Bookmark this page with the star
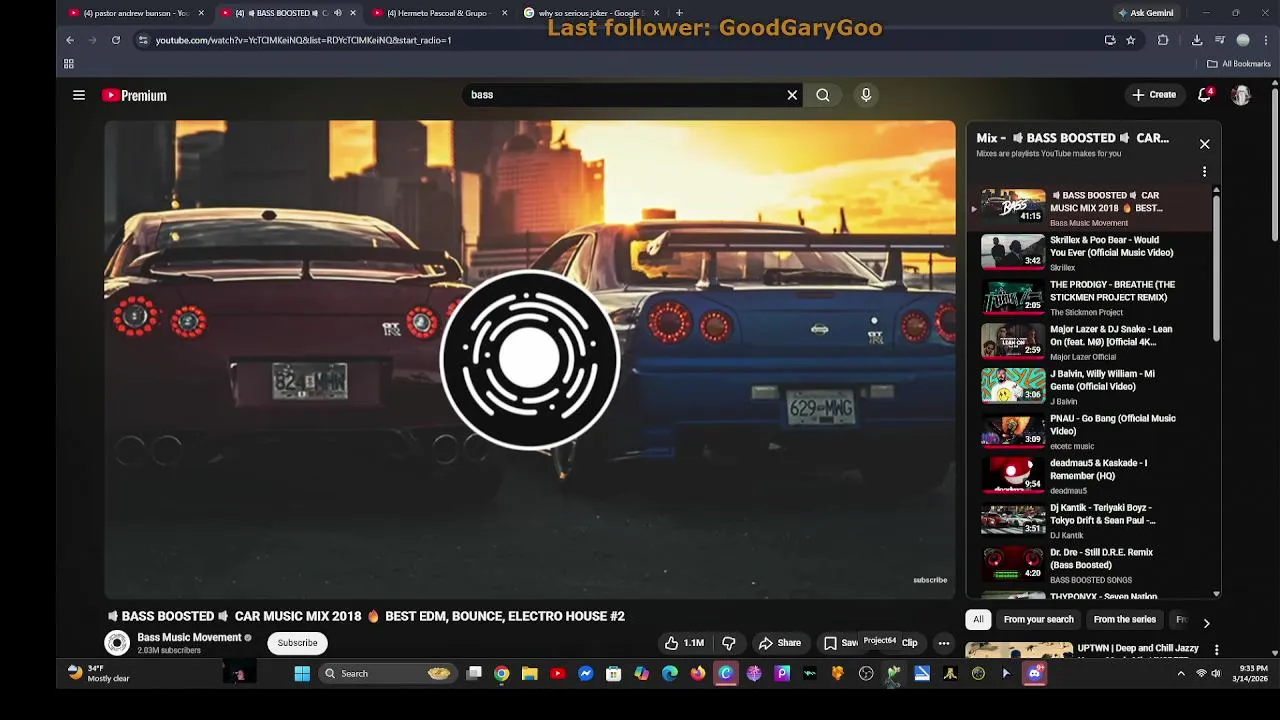The height and width of the screenshot is (720, 1280). [x=1131, y=40]
